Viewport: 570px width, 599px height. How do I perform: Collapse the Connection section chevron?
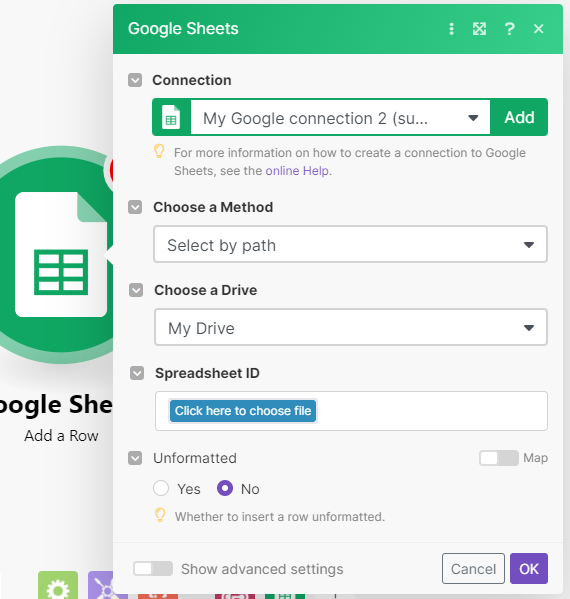135,80
